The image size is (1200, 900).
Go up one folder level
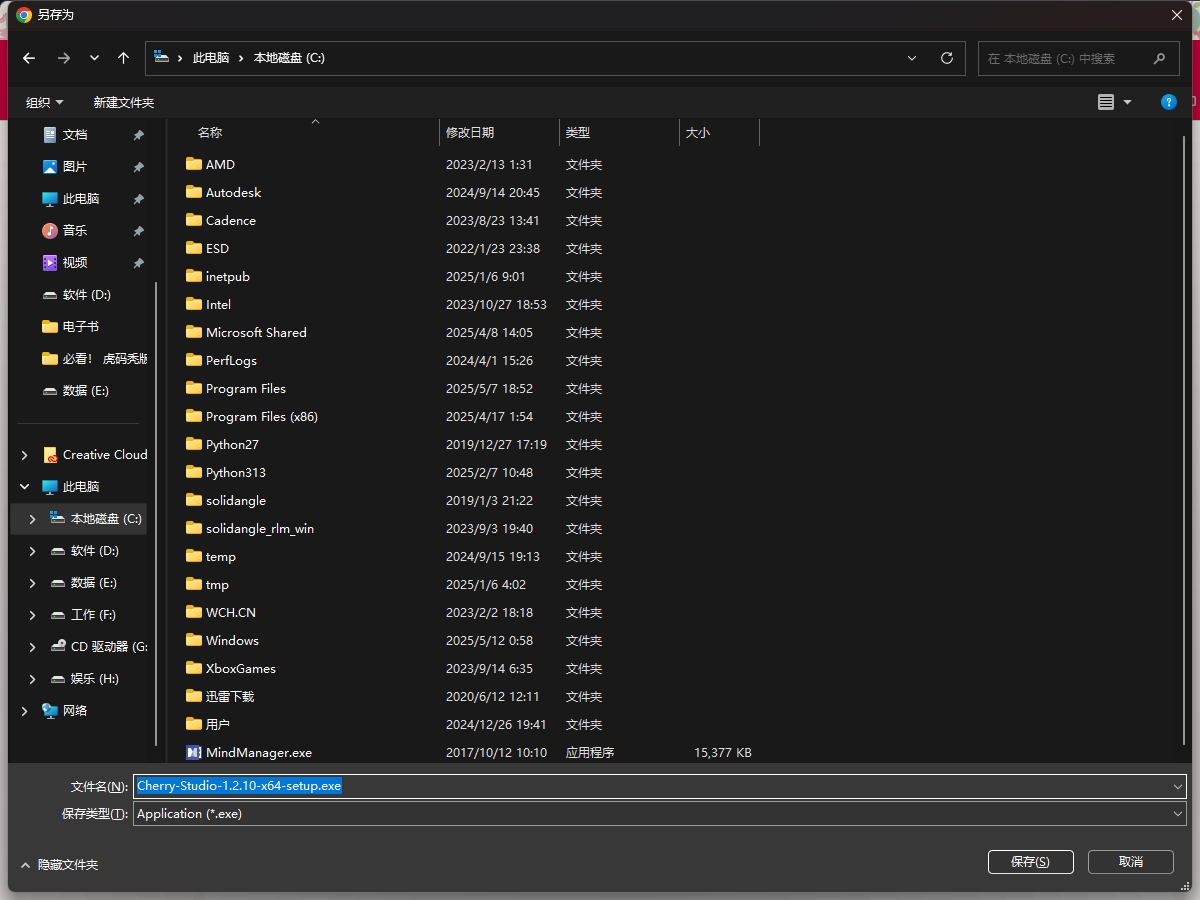click(x=123, y=58)
